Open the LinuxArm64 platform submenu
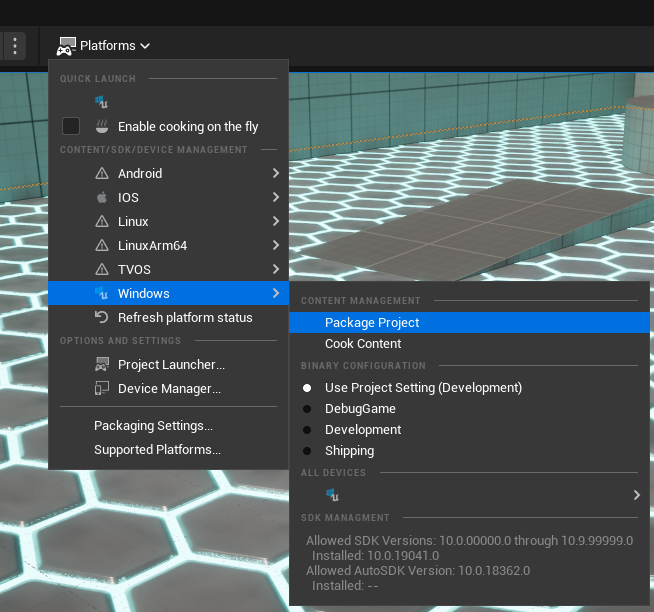 pyautogui.click(x=168, y=245)
